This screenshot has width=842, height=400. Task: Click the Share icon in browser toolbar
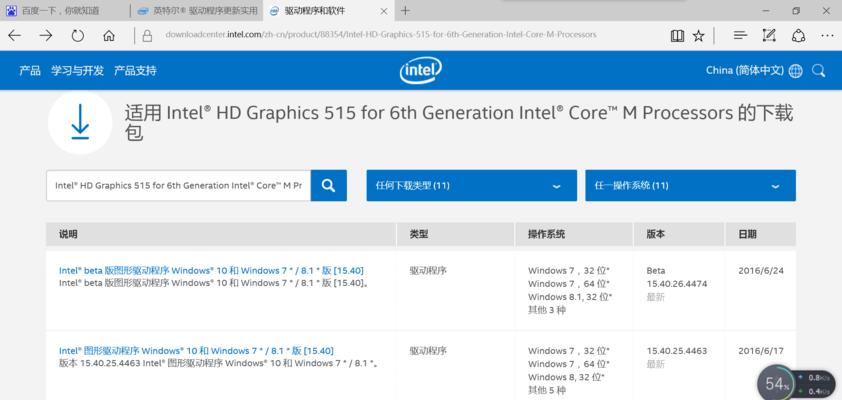(799, 35)
